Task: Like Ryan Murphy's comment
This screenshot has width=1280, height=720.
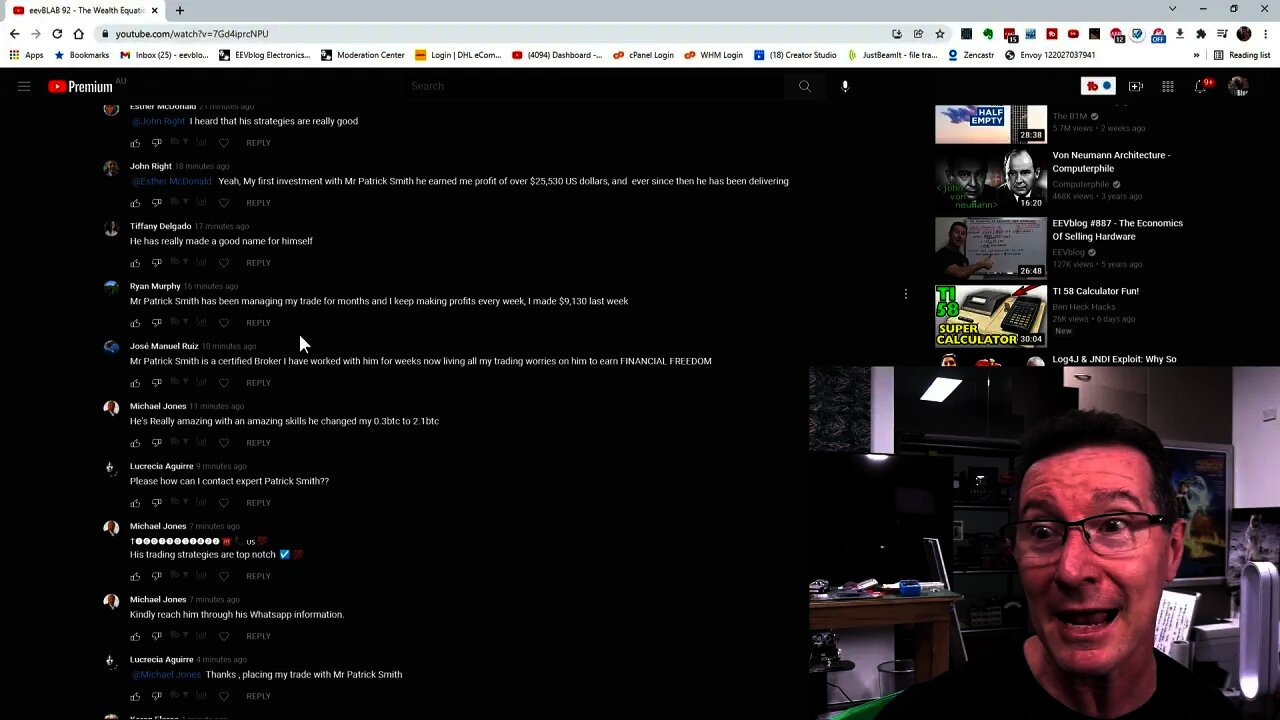Action: tap(135, 323)
